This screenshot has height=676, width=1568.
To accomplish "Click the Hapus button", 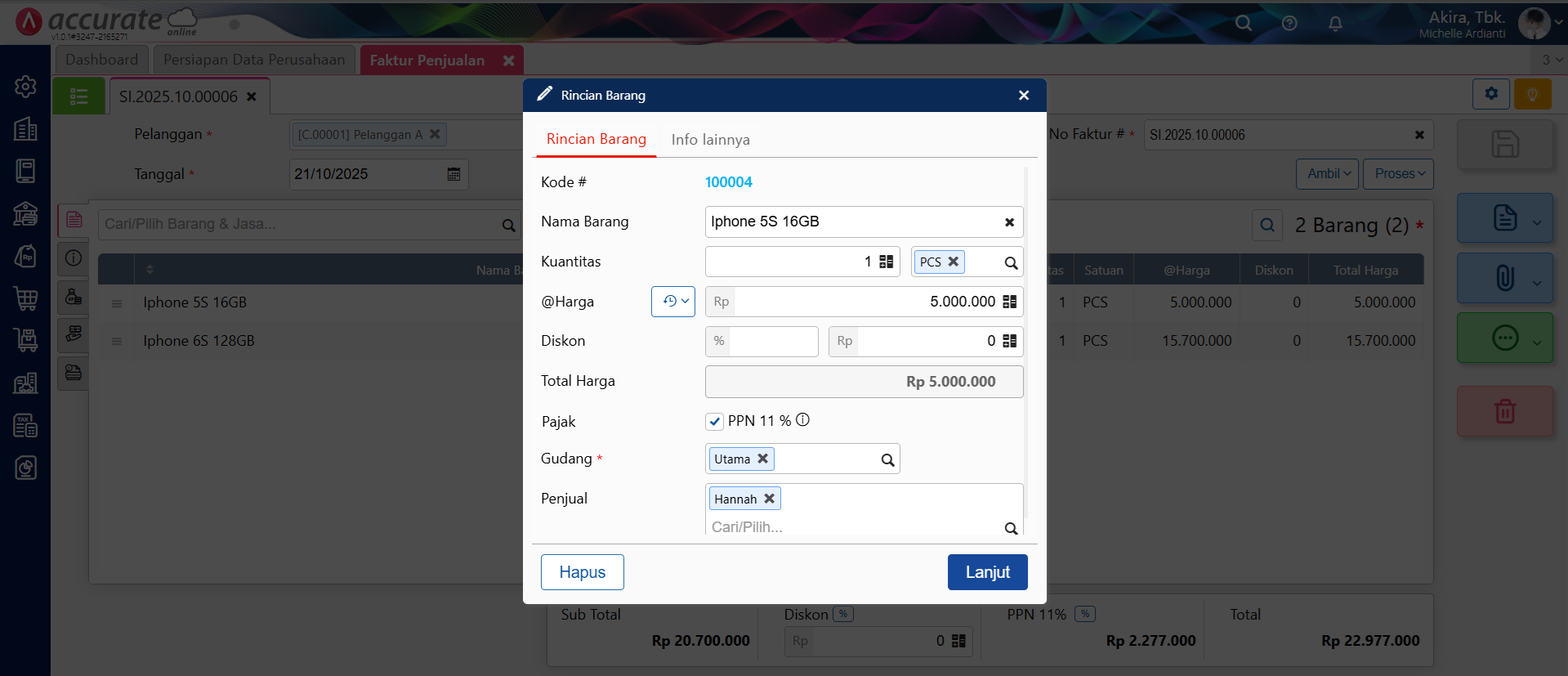I will coord(582,572).
